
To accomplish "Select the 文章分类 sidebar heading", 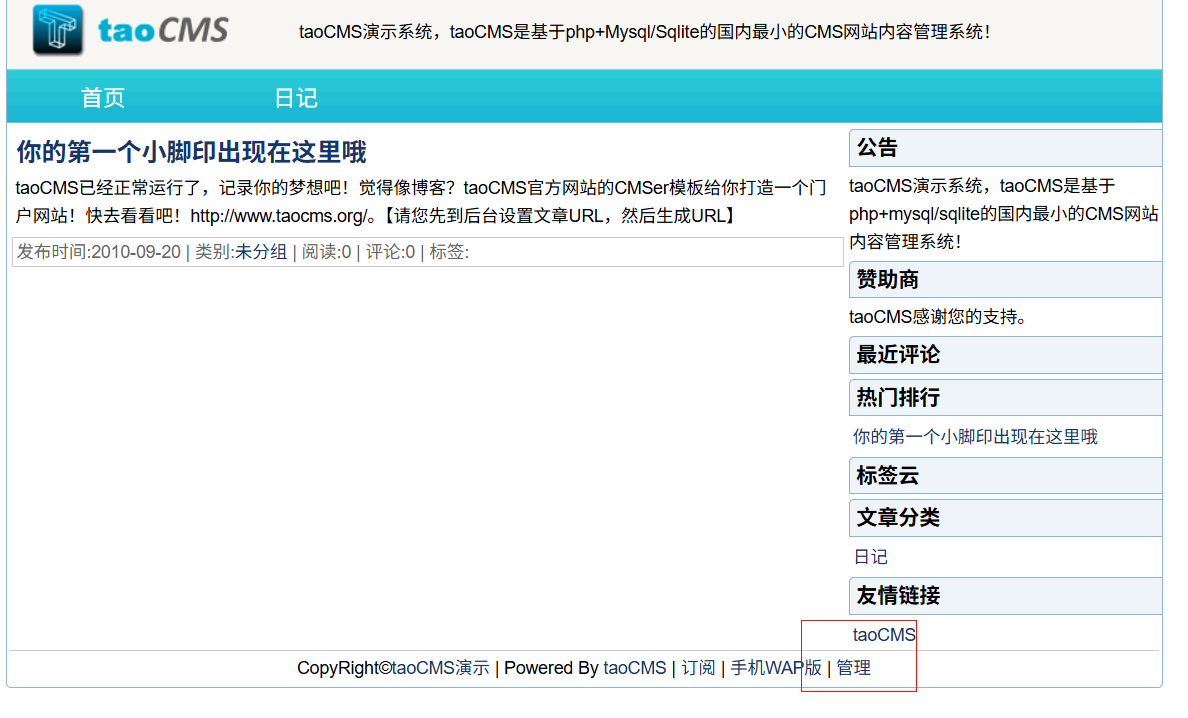I will coord(898,518).
